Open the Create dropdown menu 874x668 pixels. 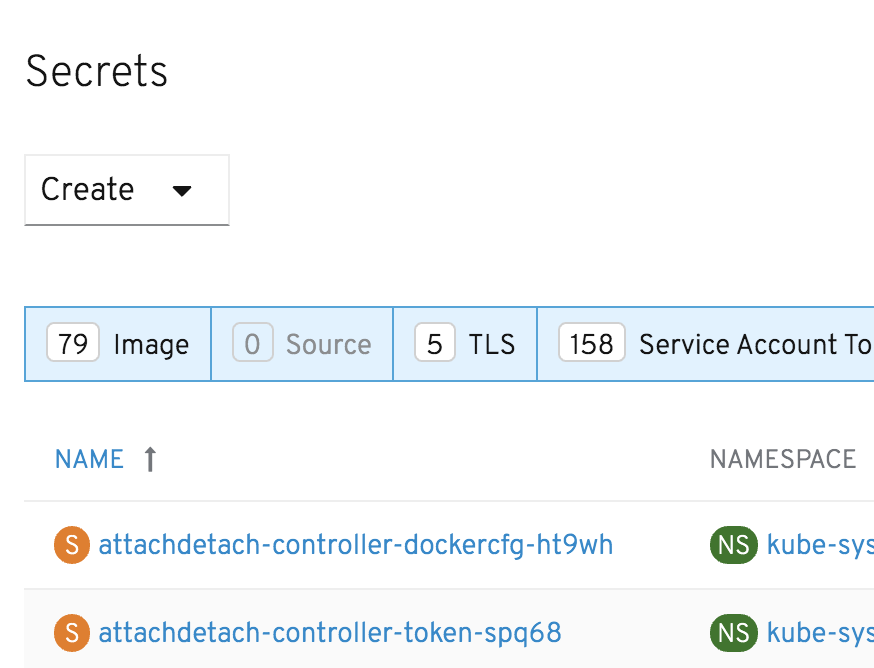(x=126, y=190)
